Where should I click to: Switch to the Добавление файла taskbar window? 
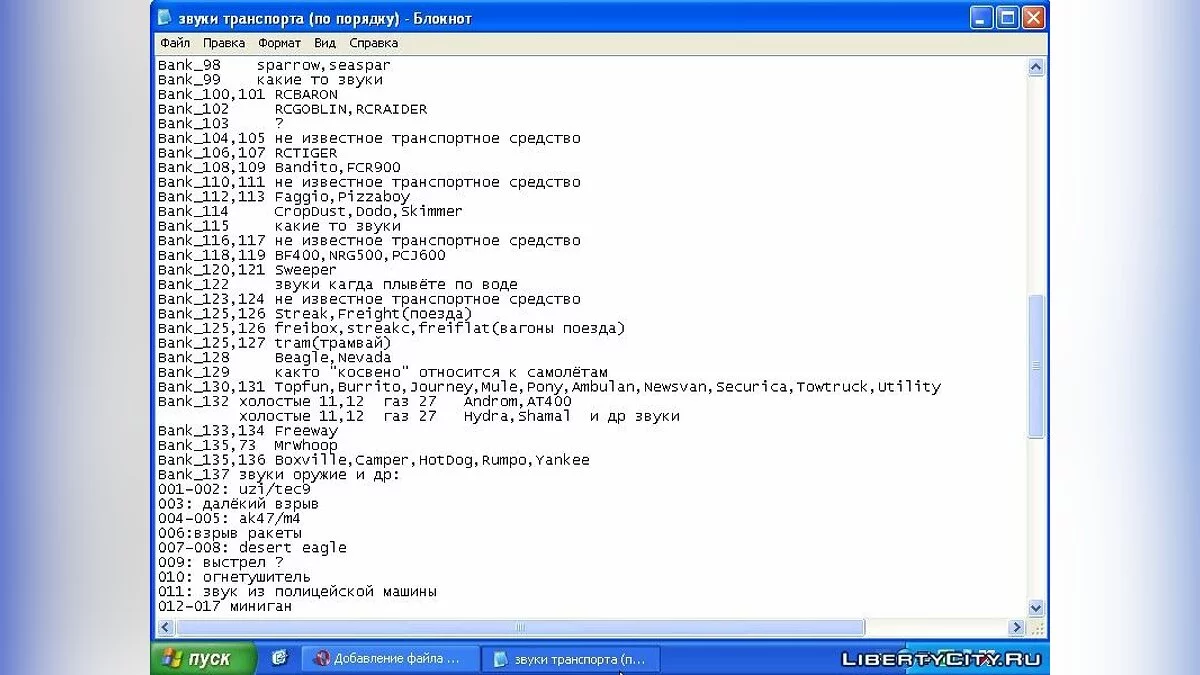[x=389, y=658]
